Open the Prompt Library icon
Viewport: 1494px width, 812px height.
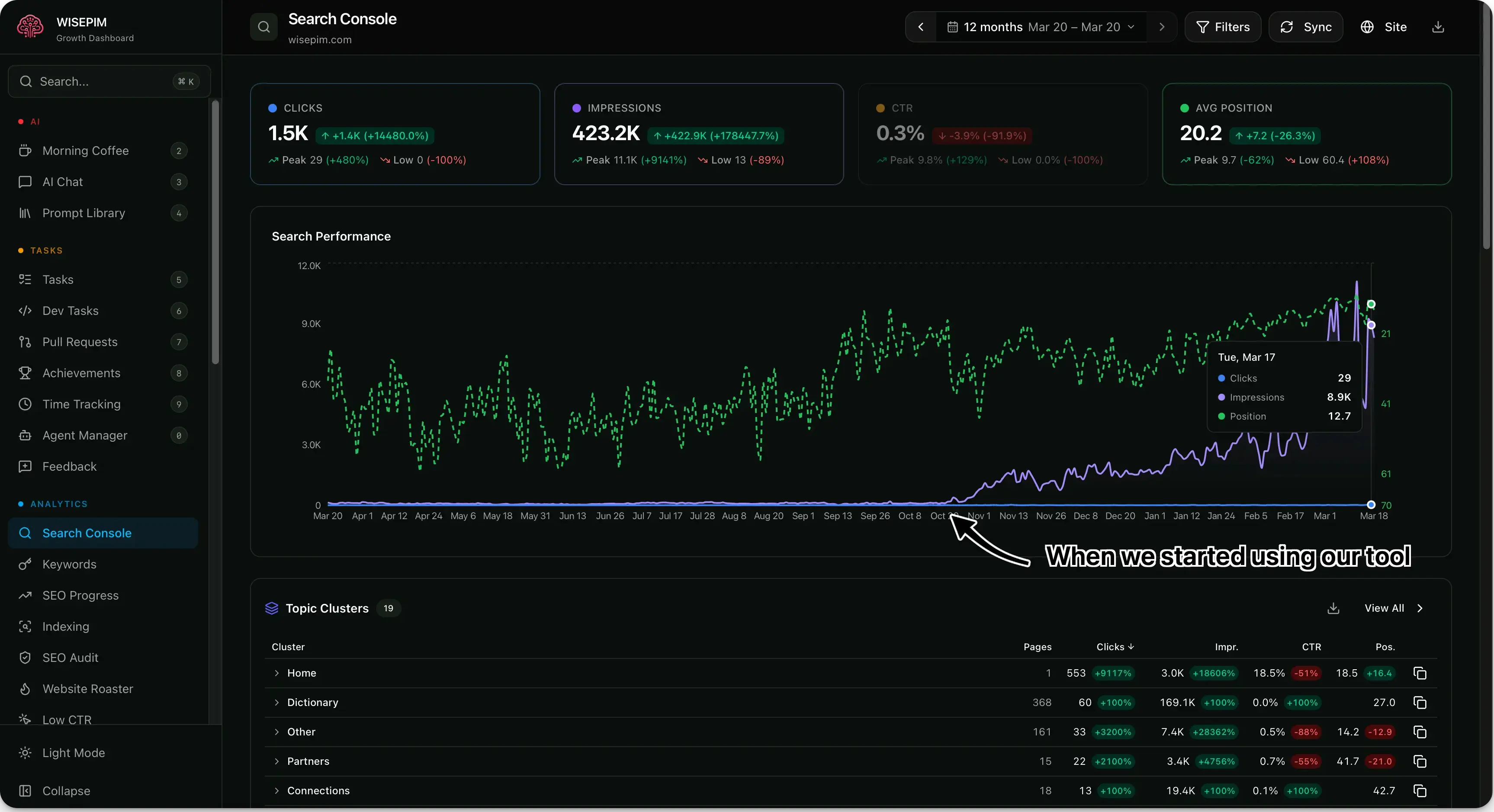[25, 213]
